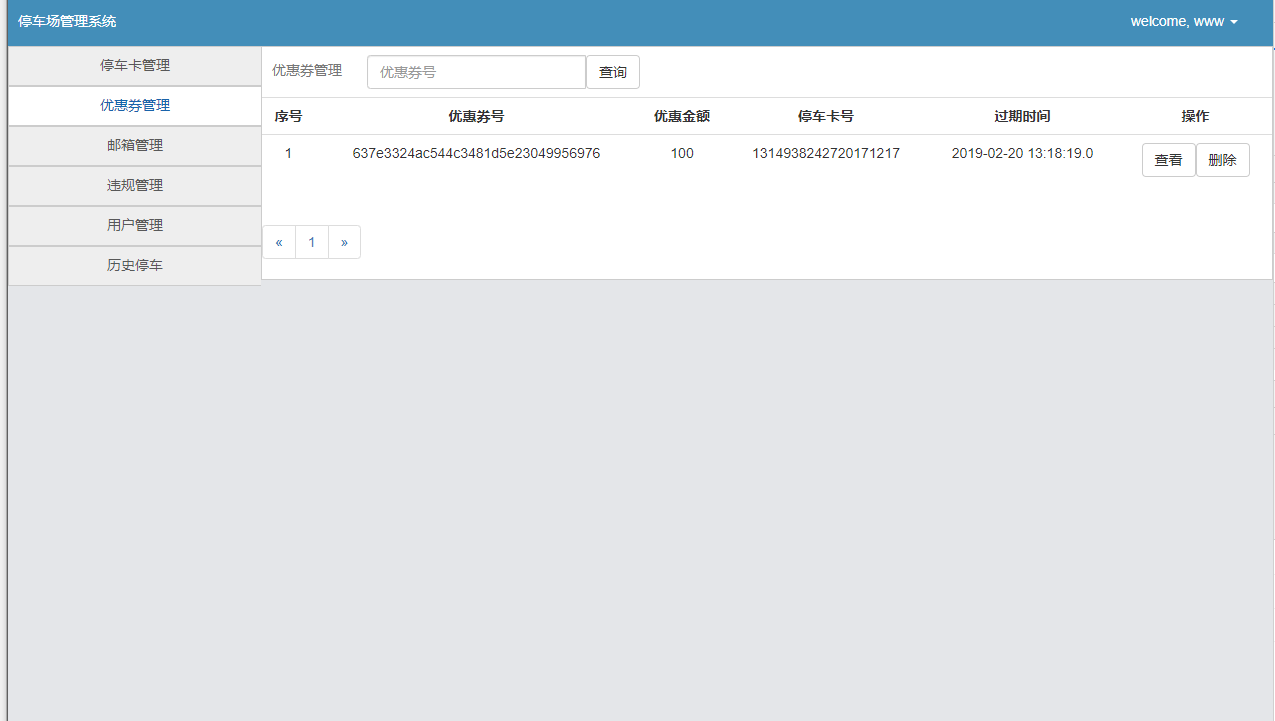Click the 过期时间 column header
Viewport: 1275px width, 721px height.
point(1022,116)
